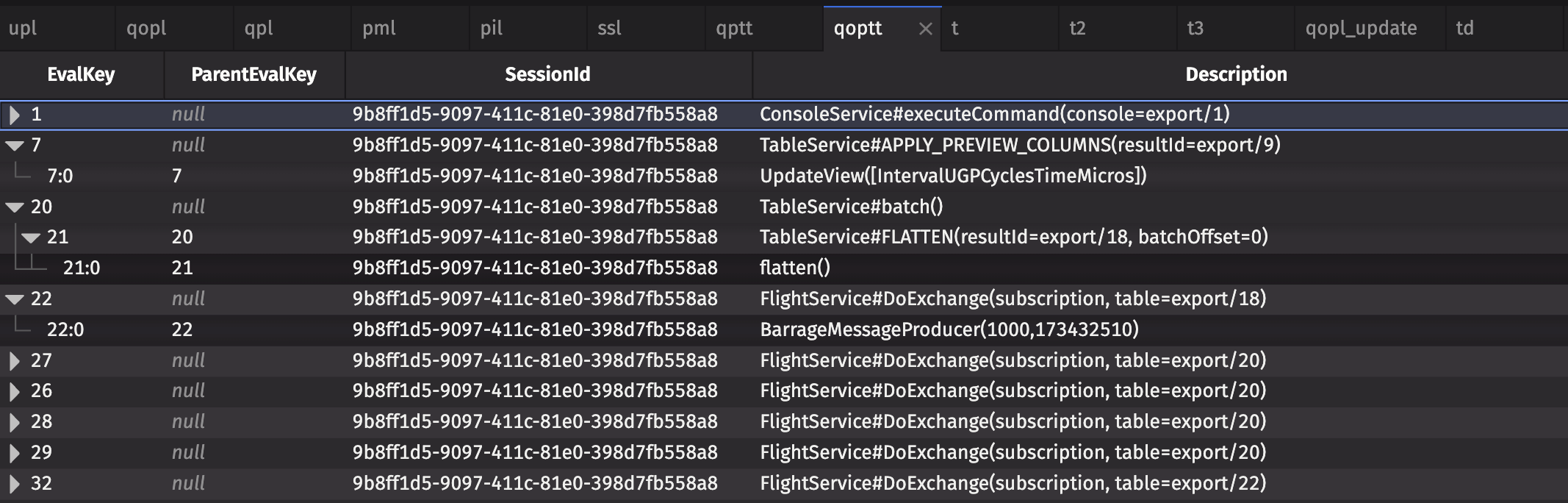1568x503 pixels.
Task: Expand row with EvalKey 27
Action: (x=15, y=361)
